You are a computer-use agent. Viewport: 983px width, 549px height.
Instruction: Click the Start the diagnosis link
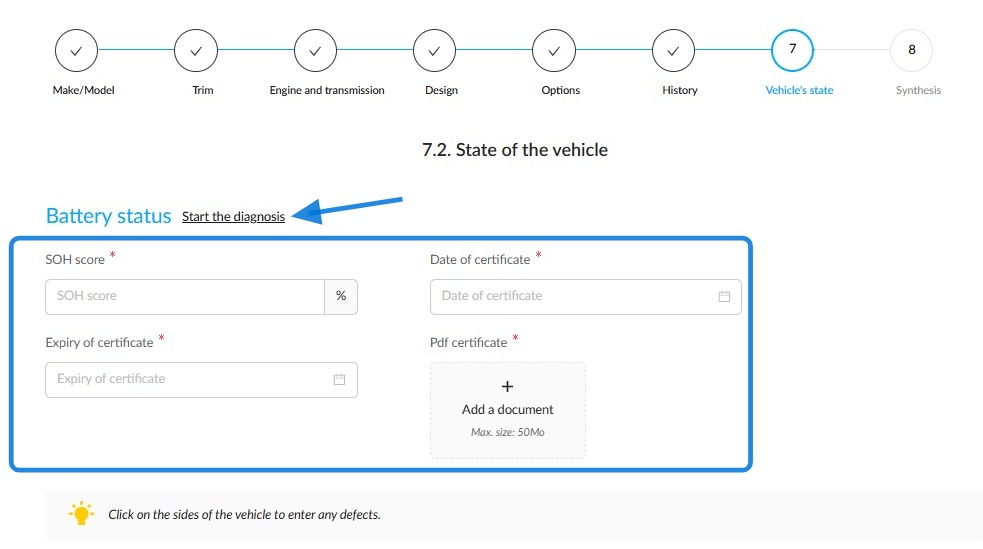point(233,216)
